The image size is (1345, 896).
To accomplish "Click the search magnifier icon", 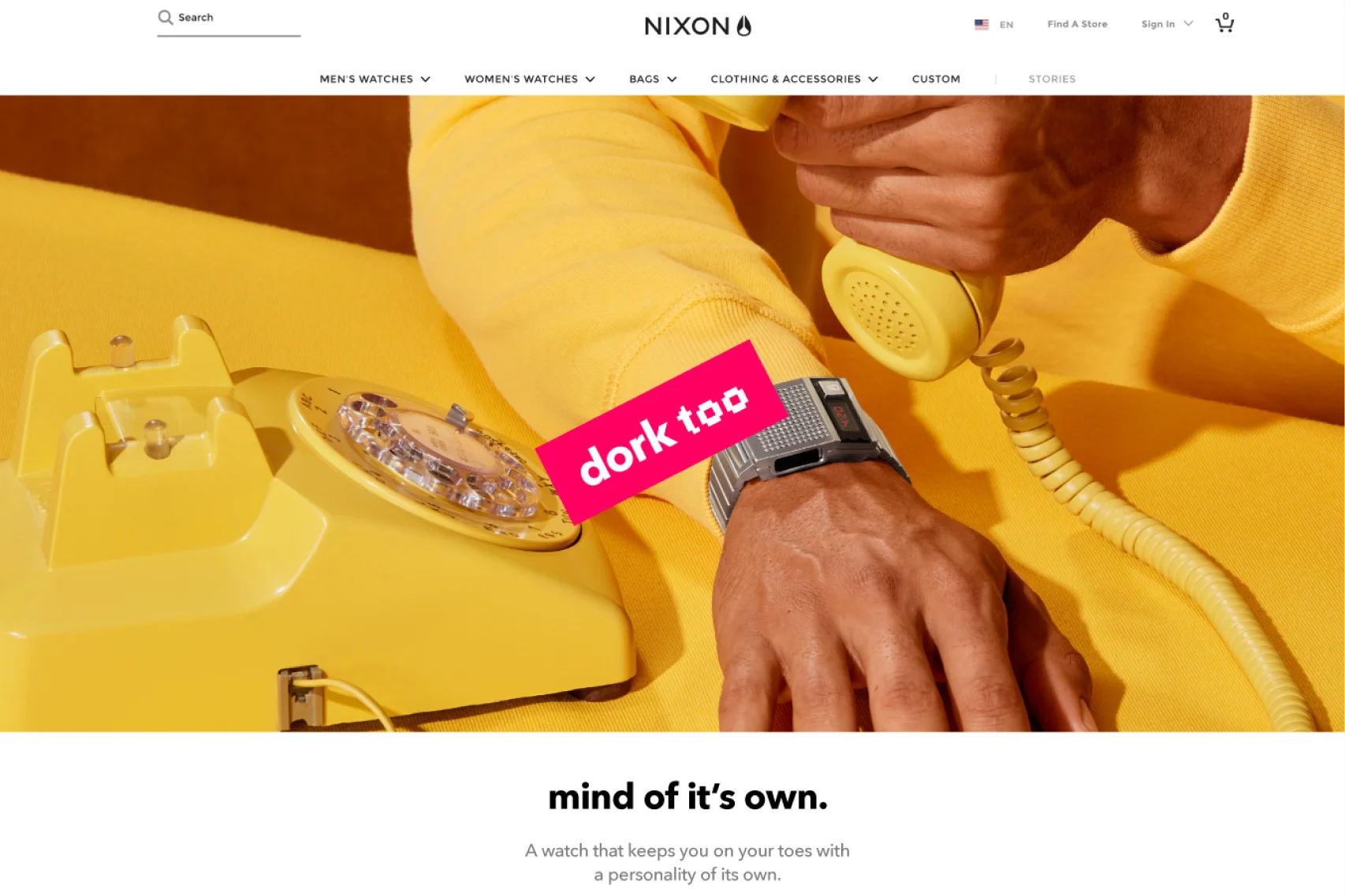I will coord(165,17).
